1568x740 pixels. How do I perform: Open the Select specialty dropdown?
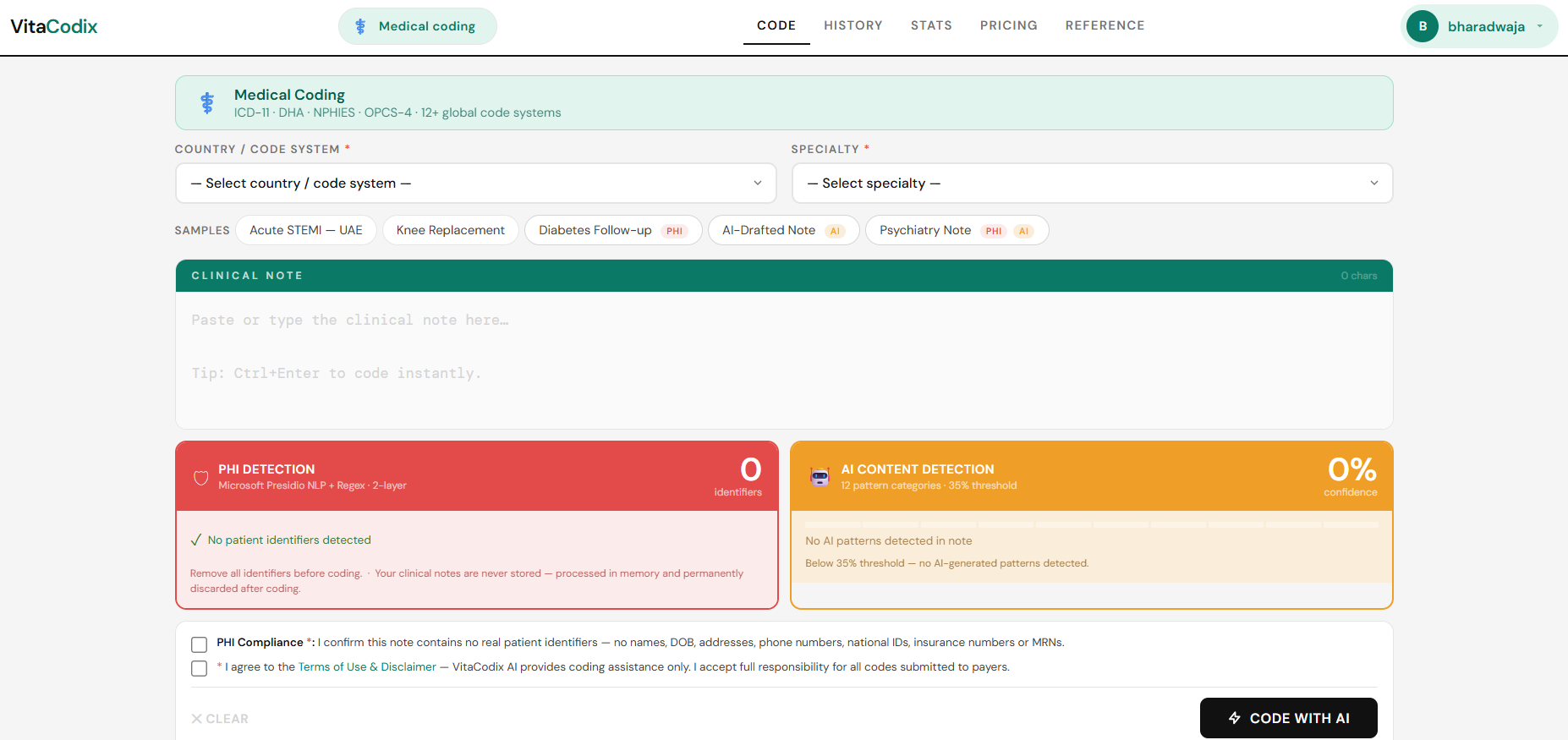pyautogui.click(x=1092, y=184)
